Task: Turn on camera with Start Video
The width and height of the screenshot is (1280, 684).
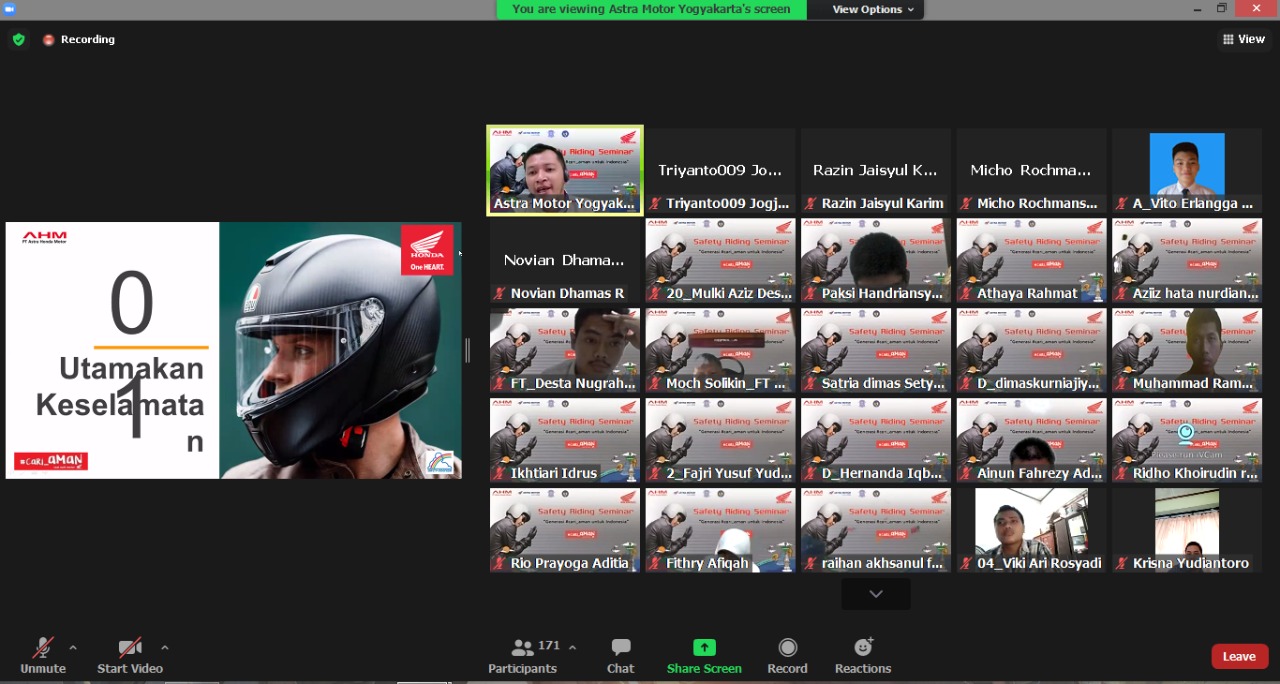Action: click(129, 648)
